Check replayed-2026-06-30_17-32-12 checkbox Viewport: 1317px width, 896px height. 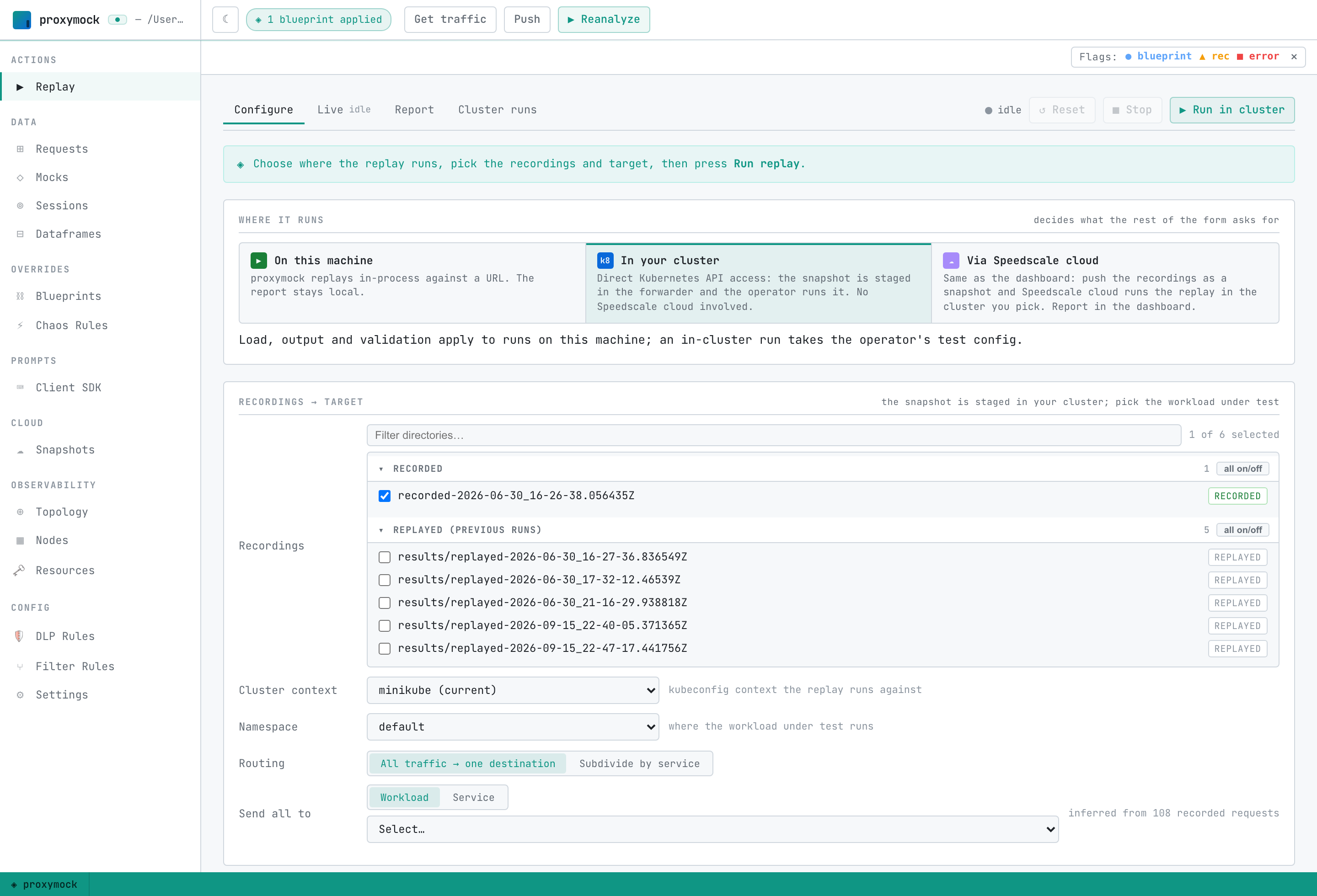[x=384, y=580]
